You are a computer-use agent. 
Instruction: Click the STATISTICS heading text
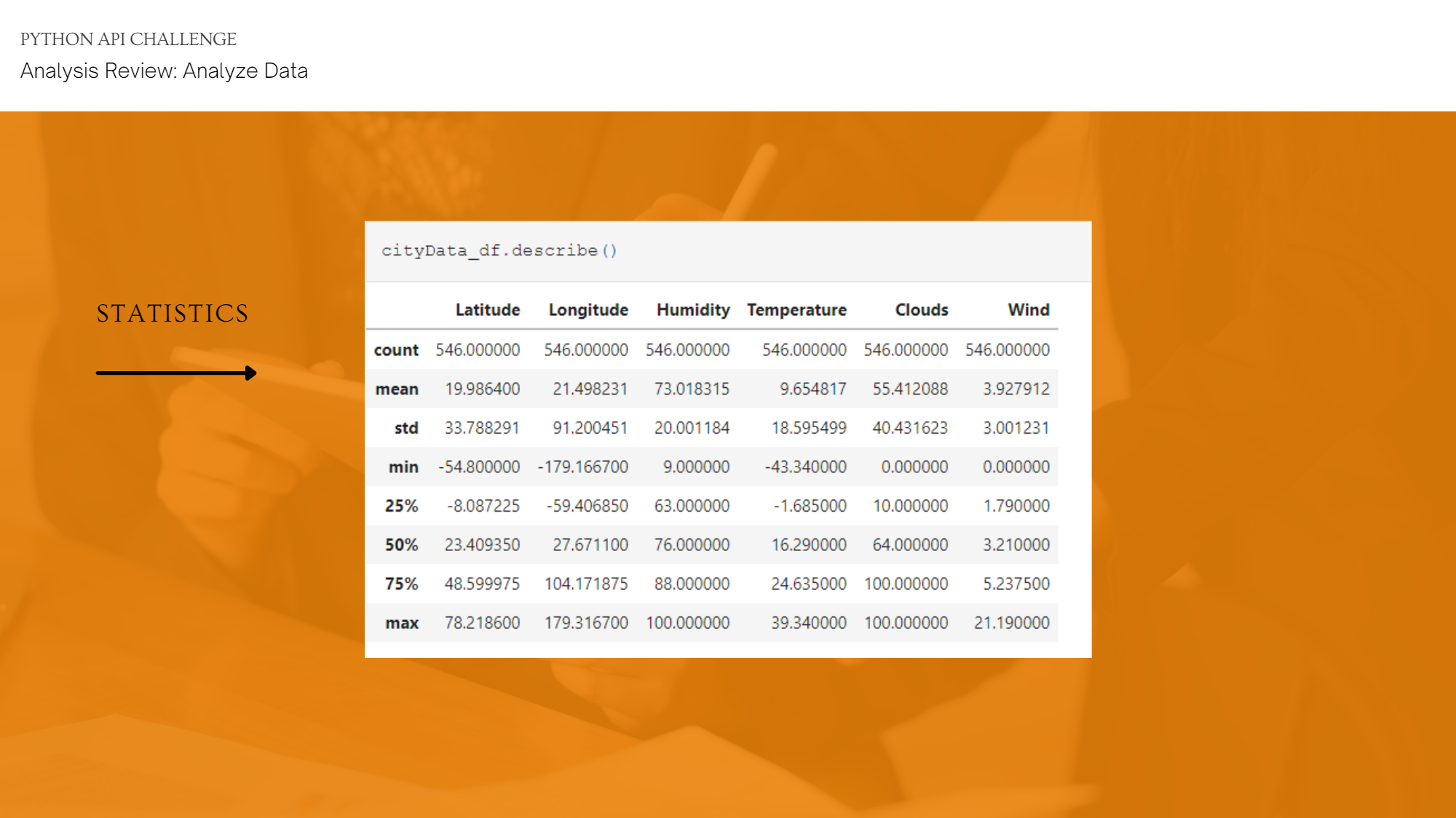173,314
